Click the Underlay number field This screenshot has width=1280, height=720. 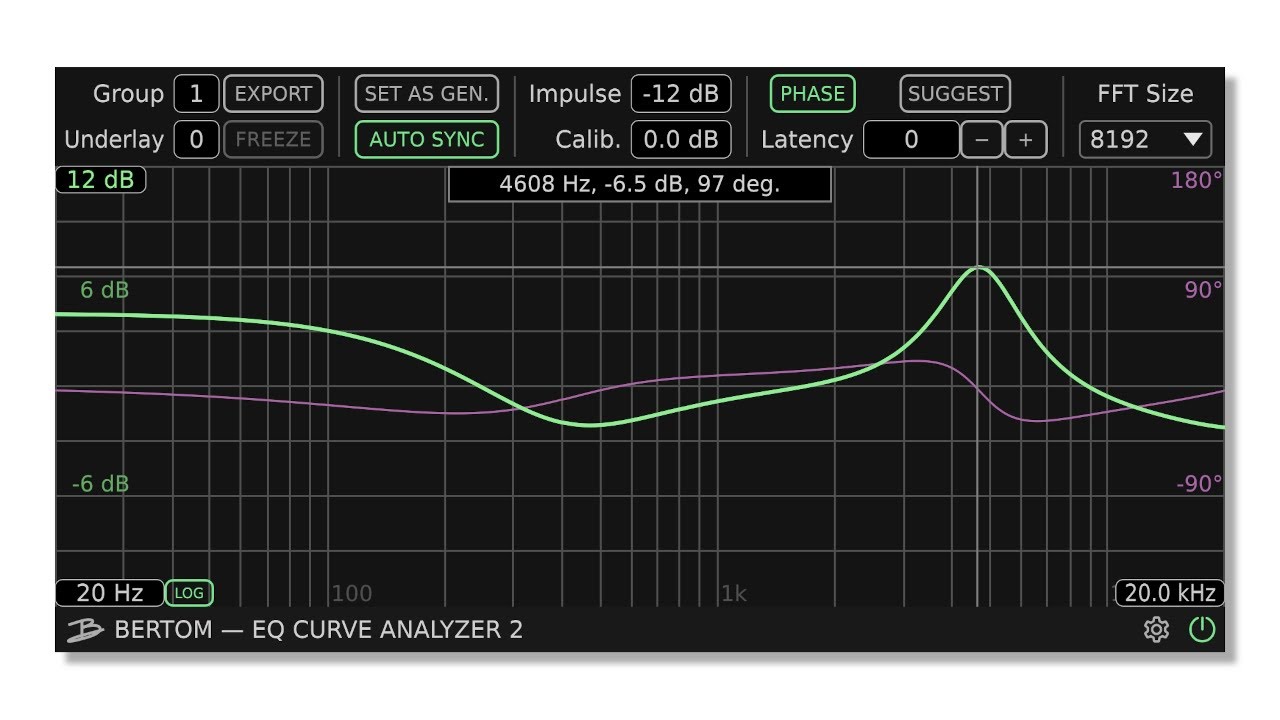click(196, 140)
